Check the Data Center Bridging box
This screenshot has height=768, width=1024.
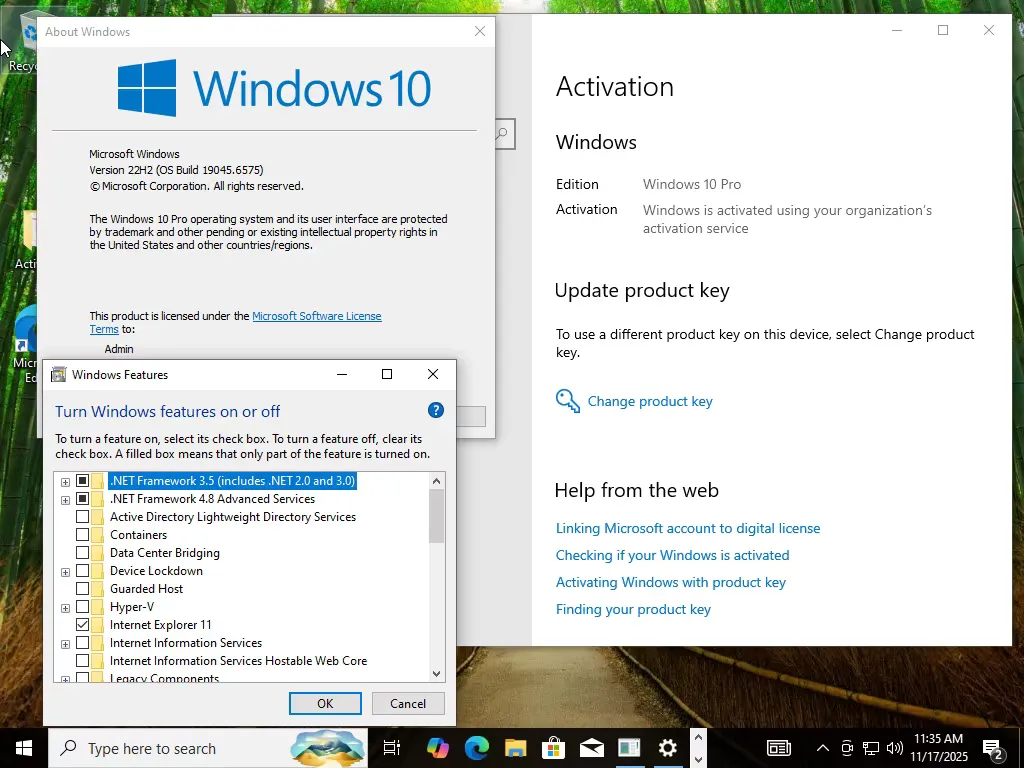82,552
